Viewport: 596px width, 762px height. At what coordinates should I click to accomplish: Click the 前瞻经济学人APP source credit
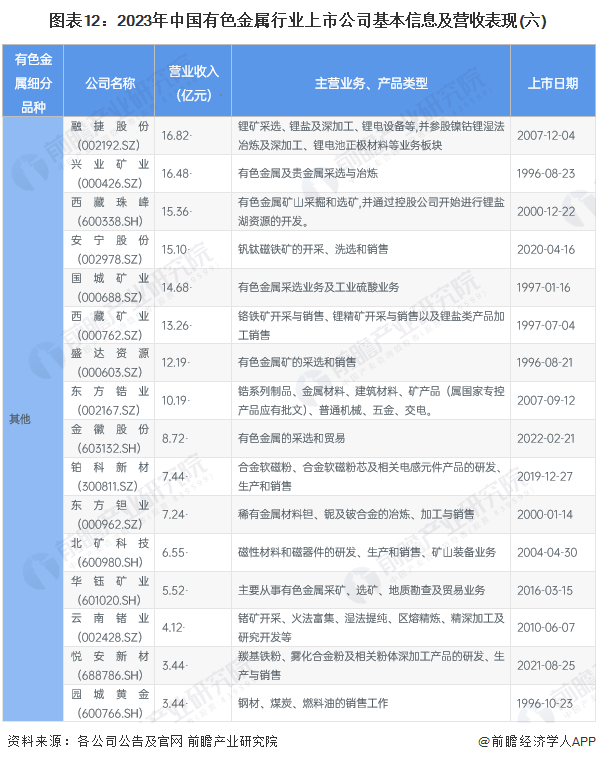point(537,742)
